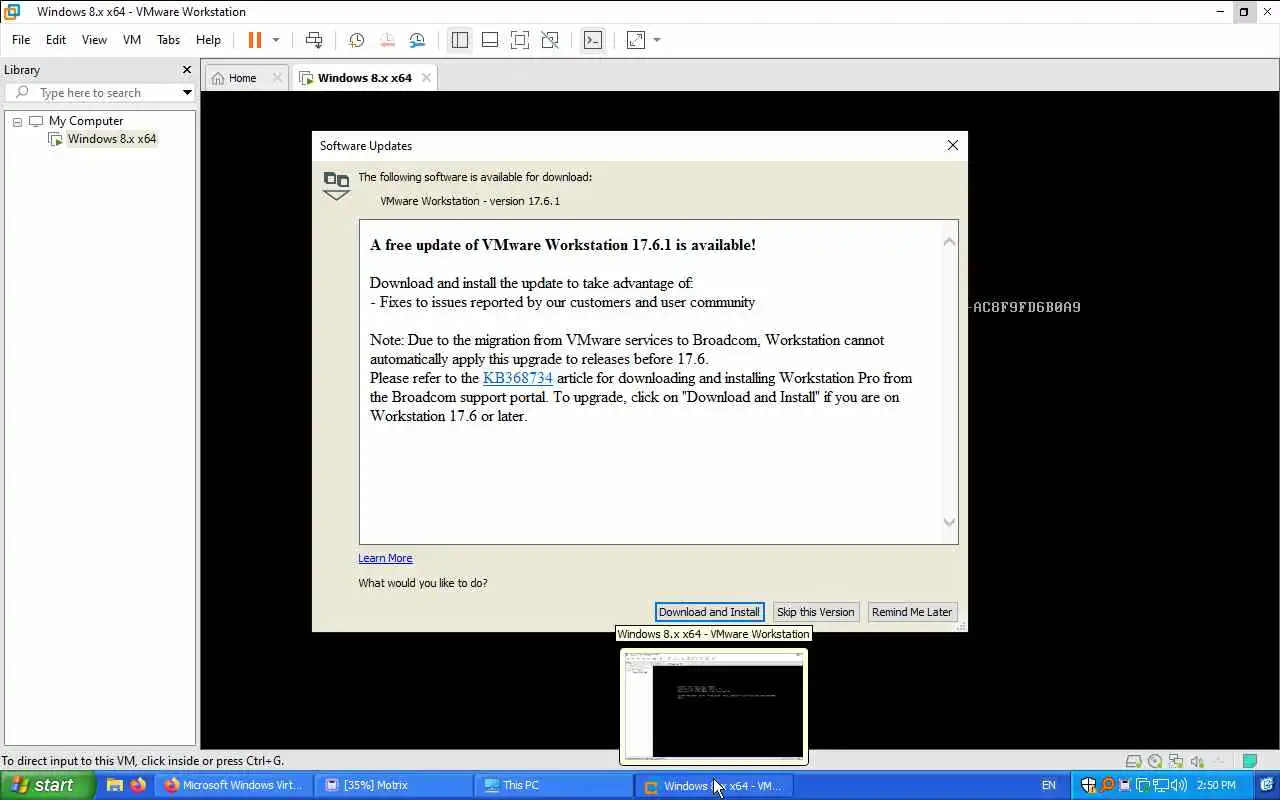
Task: Click the VMware Workstation title bar icon
Action: pos(12,12)
